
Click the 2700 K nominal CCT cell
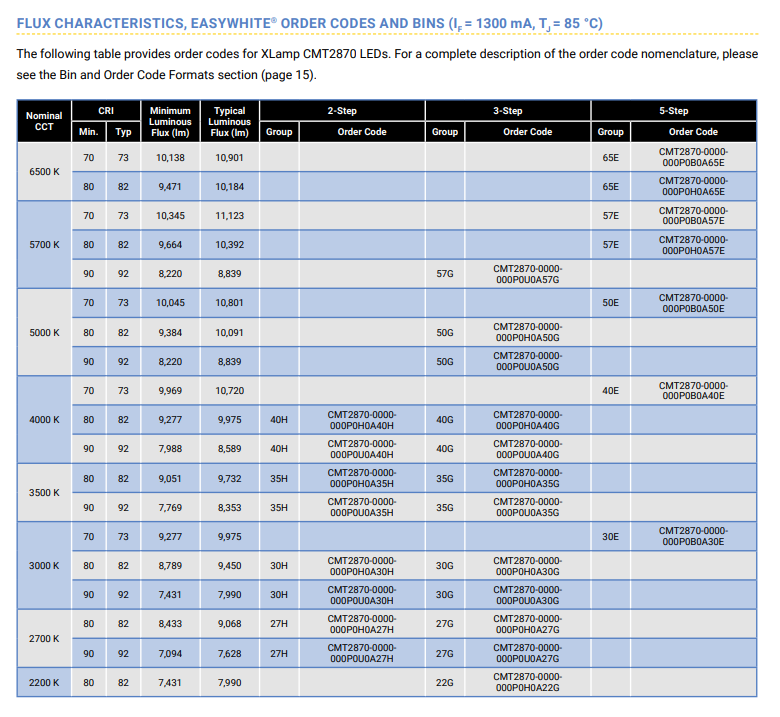44,638
